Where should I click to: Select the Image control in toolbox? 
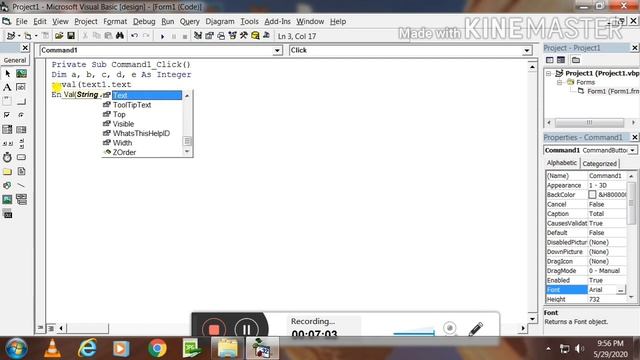pos(7,199)
